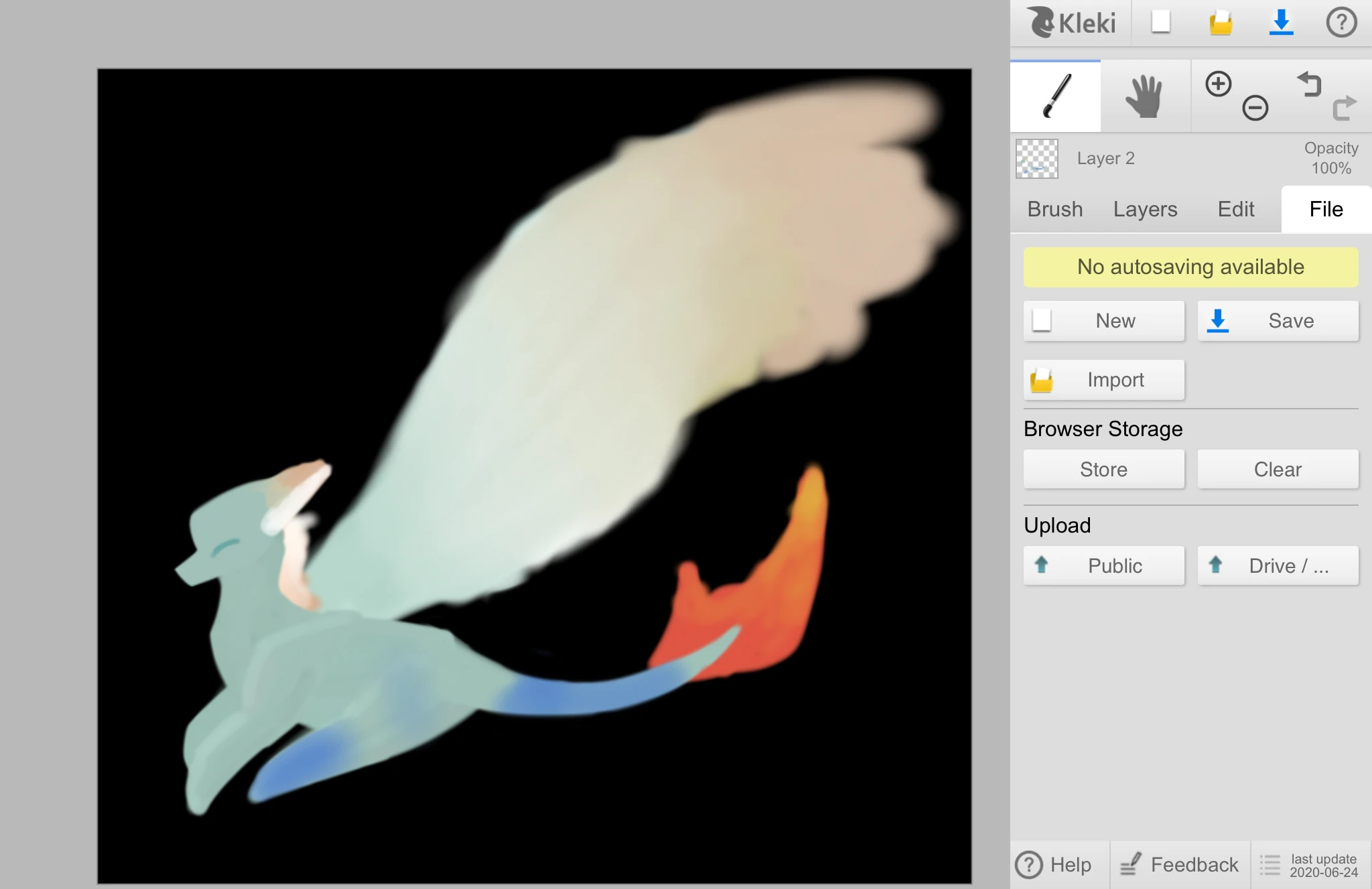Image resolution: width=1372 pixels, height=889 pixels.
Task: Switch to the Brush tab
Action: (x=1055, y=209)
